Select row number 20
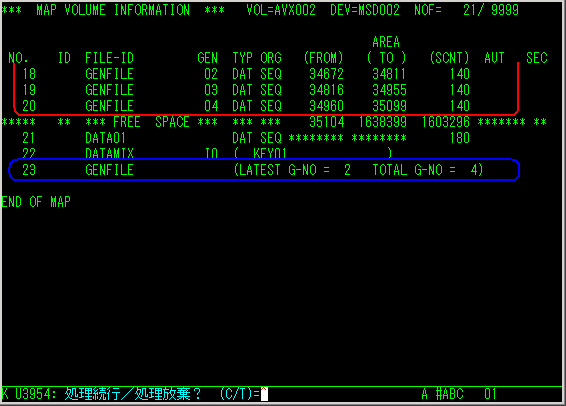 (x=29, y=106)
